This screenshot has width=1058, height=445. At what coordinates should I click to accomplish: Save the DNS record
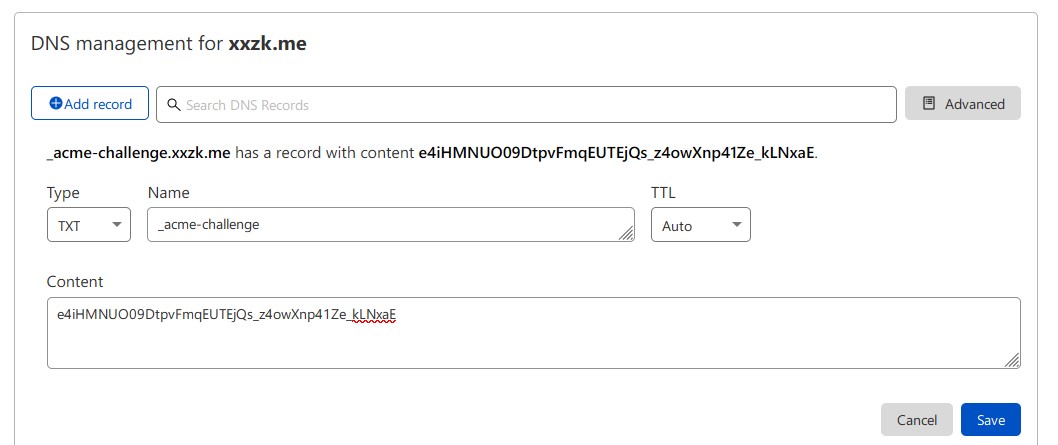coord(991,419)
